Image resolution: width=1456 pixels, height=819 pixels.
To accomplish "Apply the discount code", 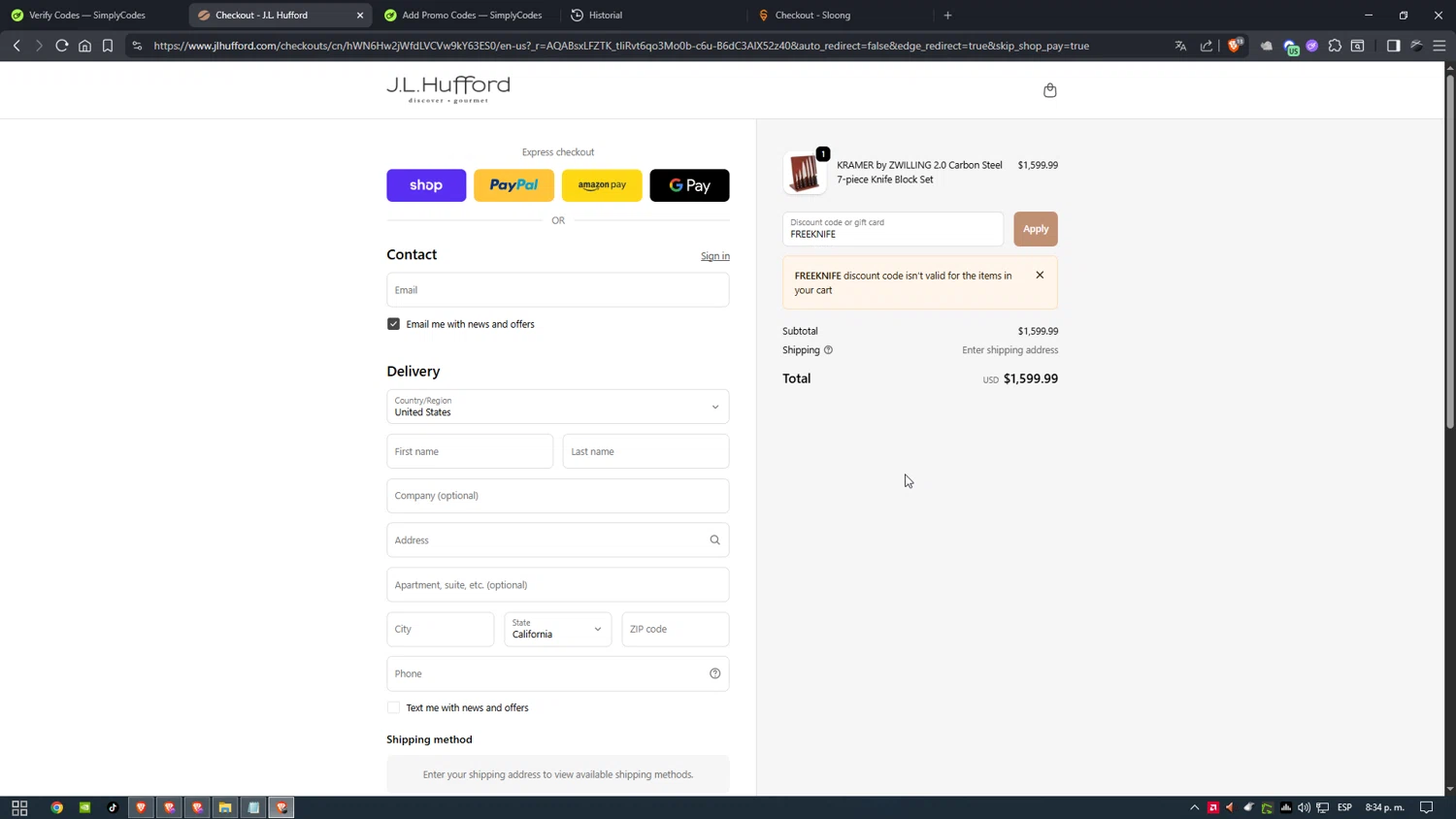I will pos(1036,229).
